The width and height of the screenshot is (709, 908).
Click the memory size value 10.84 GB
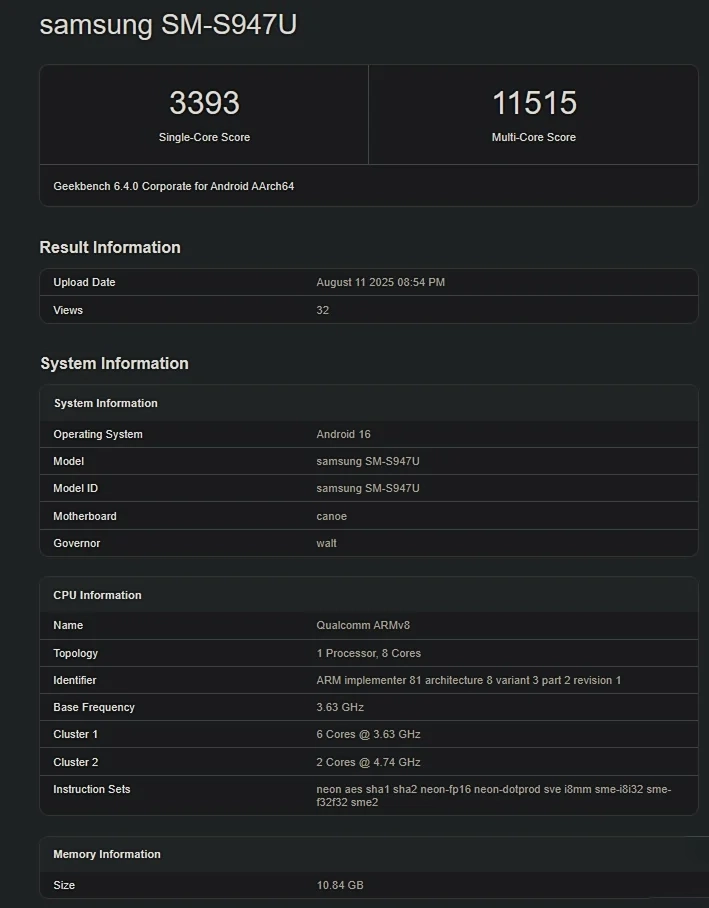coord(340,885)
